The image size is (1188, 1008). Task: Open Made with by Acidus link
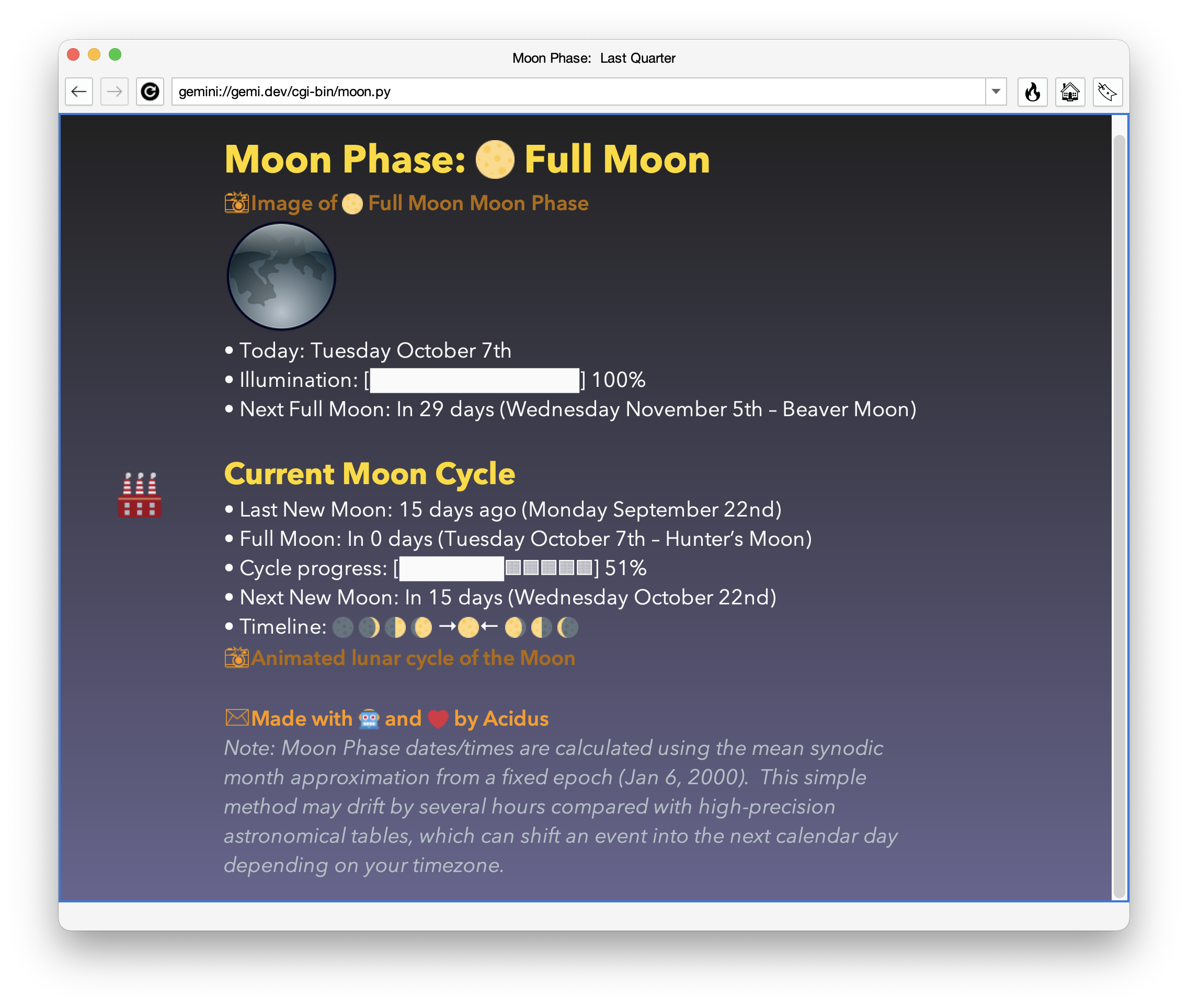pos(399,718)
